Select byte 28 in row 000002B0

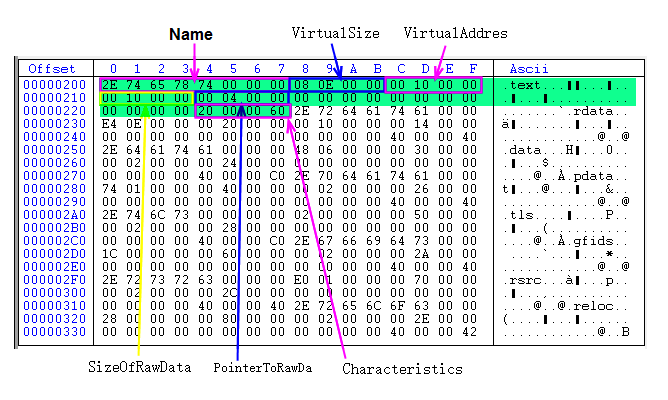[x=229, y=228]
